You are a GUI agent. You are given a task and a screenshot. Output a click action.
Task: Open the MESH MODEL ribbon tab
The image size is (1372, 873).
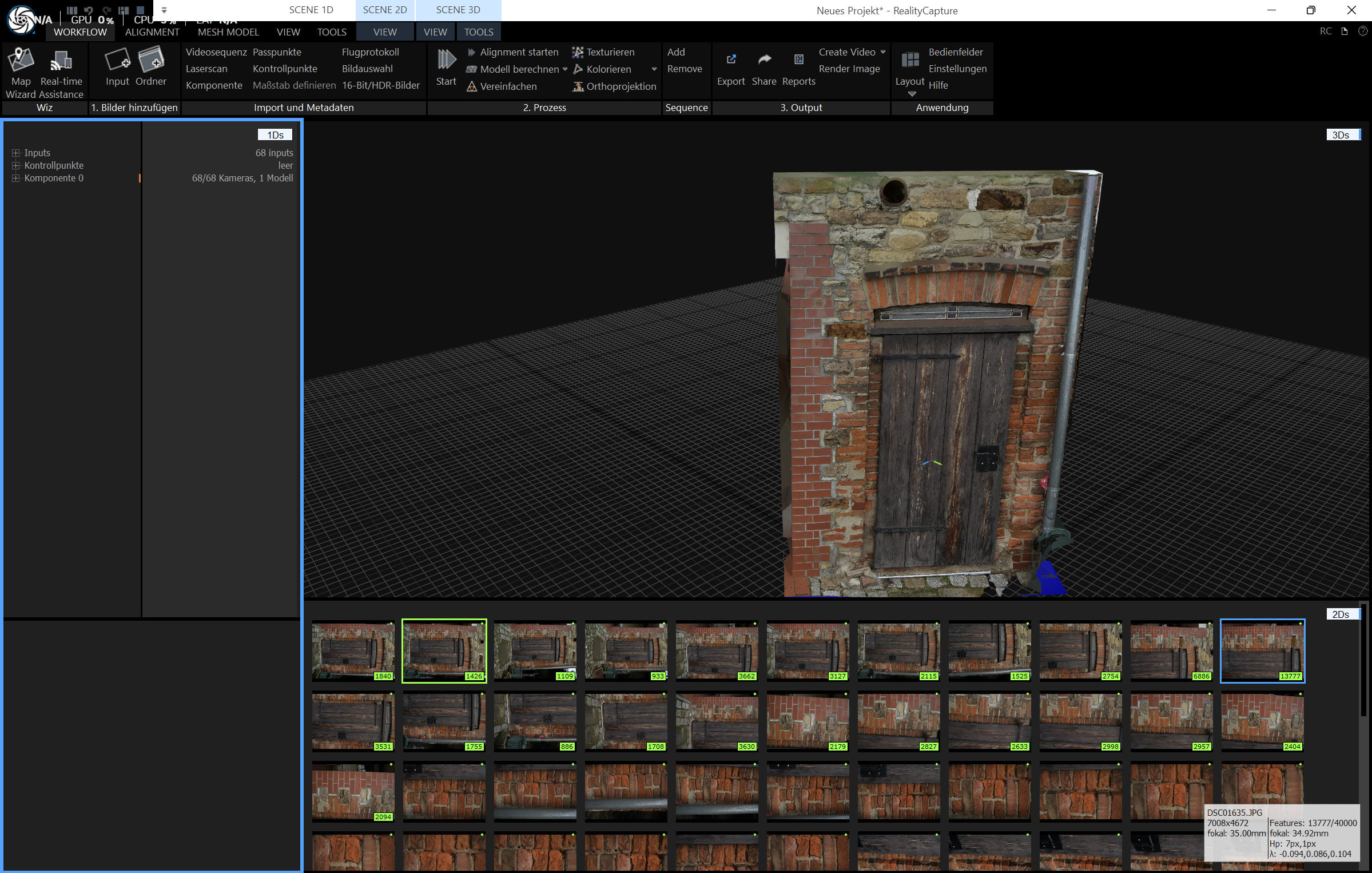coord(228,32)
